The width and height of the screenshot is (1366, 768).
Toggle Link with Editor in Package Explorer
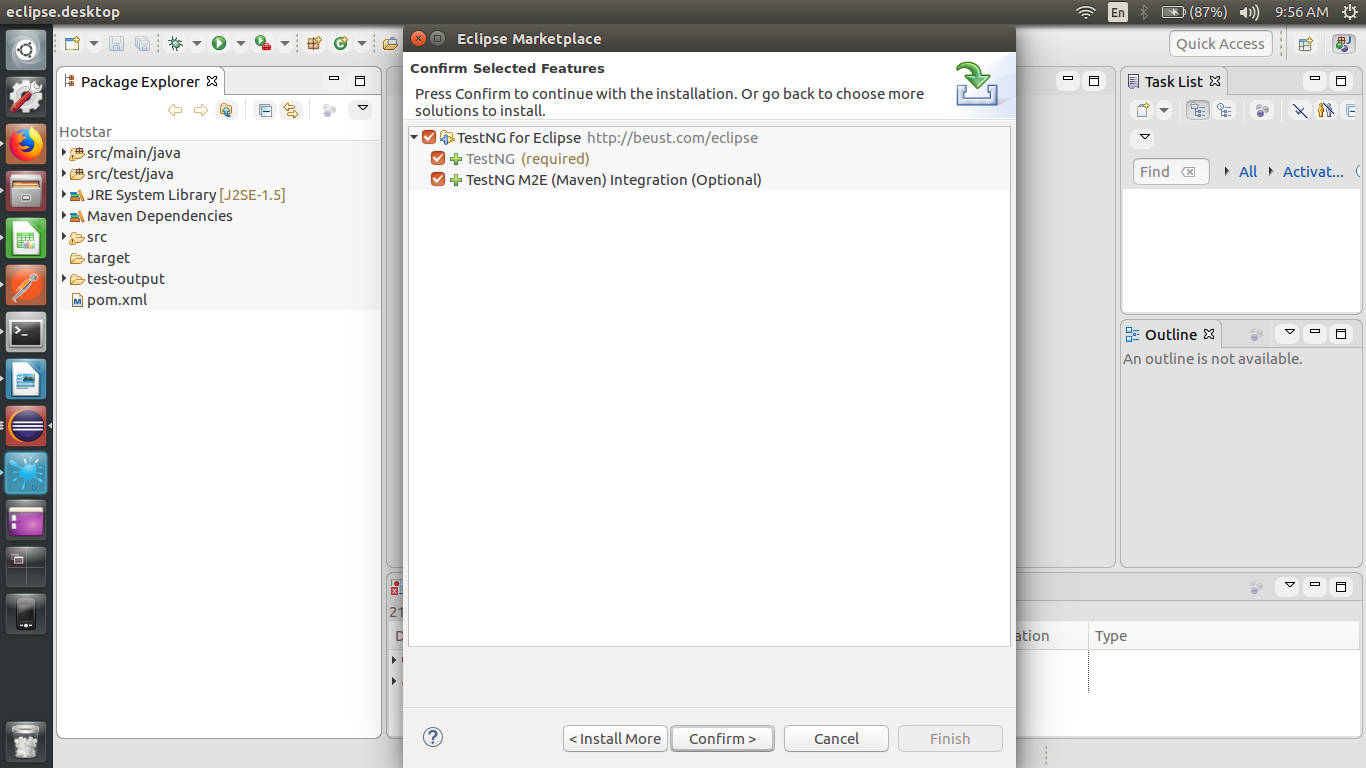click(x=293, y=110)
